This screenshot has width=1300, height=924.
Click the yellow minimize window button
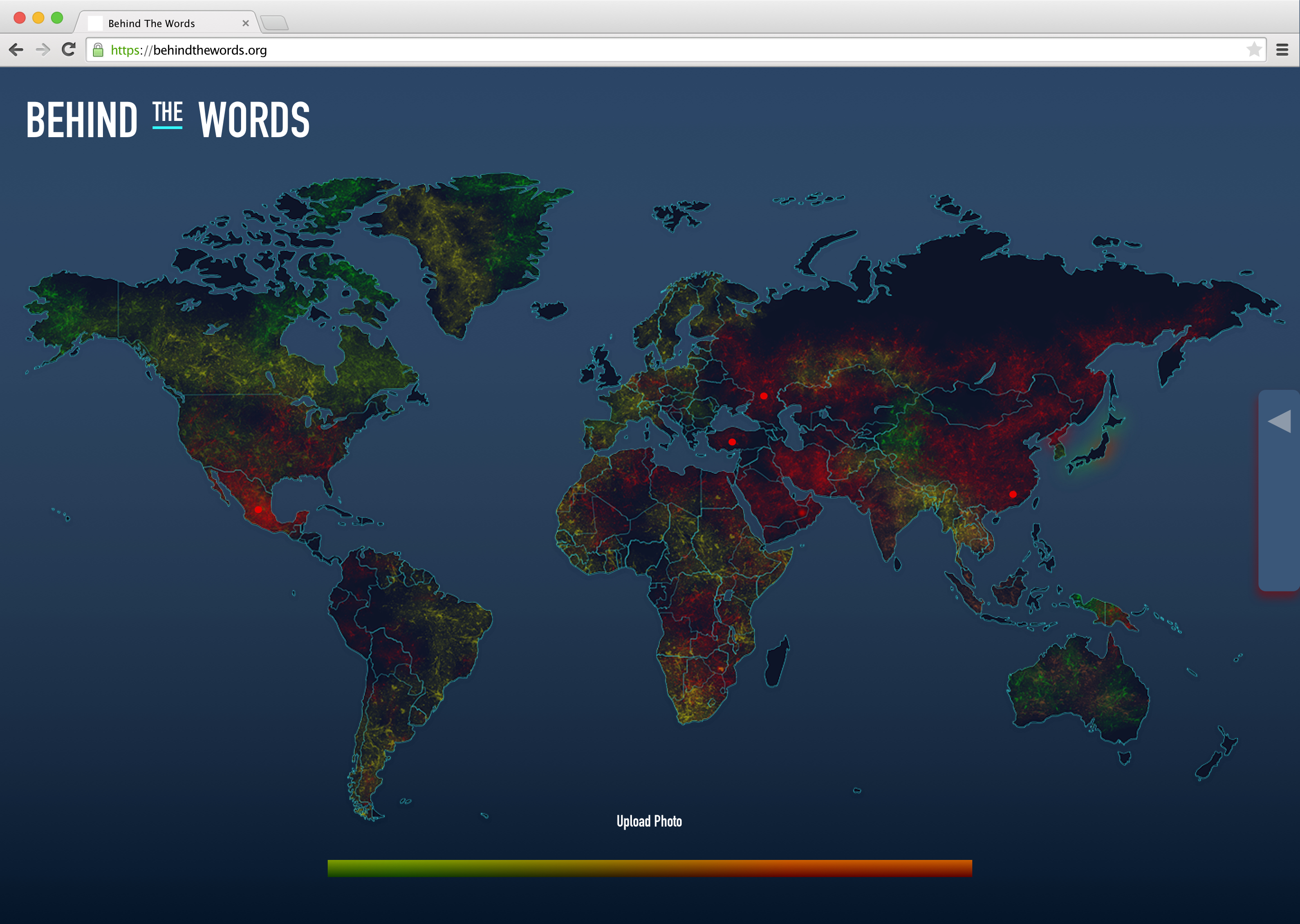38,18
